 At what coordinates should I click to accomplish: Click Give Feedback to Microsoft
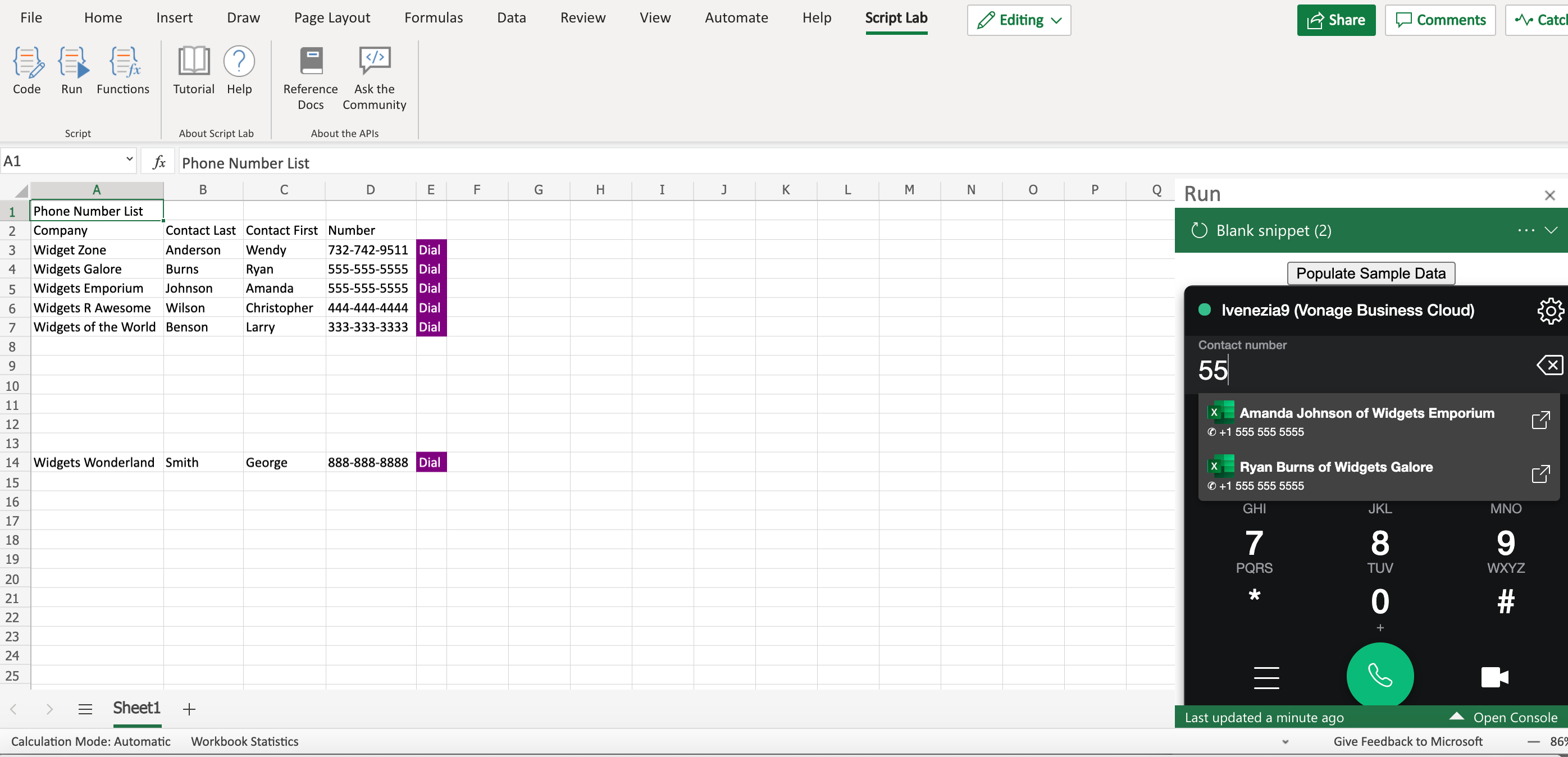pyautogui.click(x=1407, y=741)
